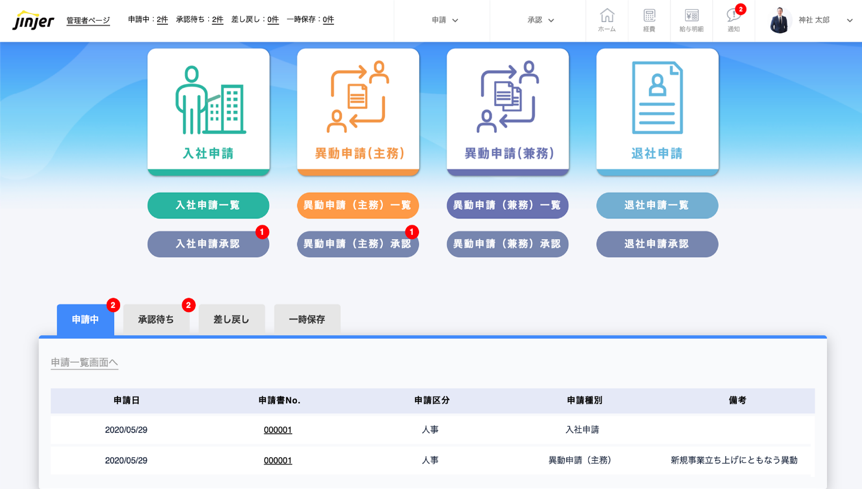Switch to the 一時保存 tab

click(307, 319)
